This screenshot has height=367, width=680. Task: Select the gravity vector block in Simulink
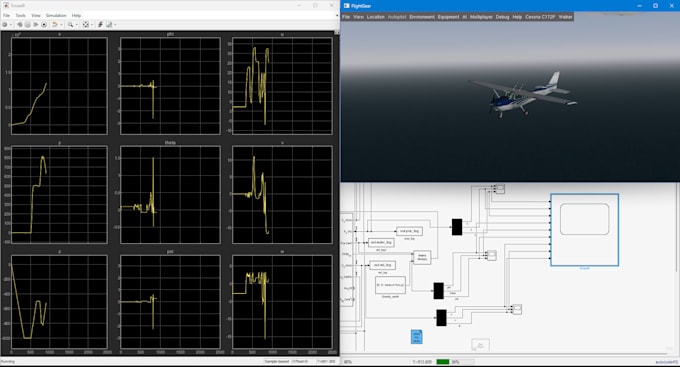(x=390, y=285)
